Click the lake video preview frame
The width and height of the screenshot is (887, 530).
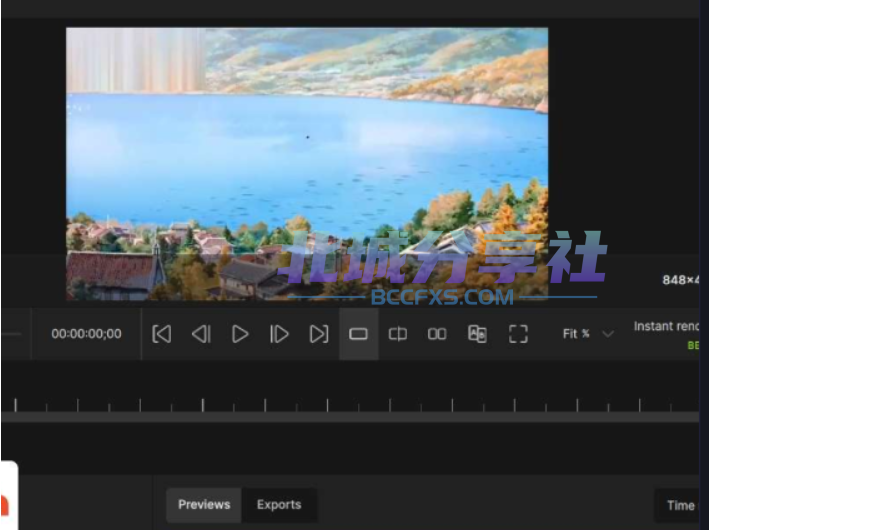[x=307, y=163]
